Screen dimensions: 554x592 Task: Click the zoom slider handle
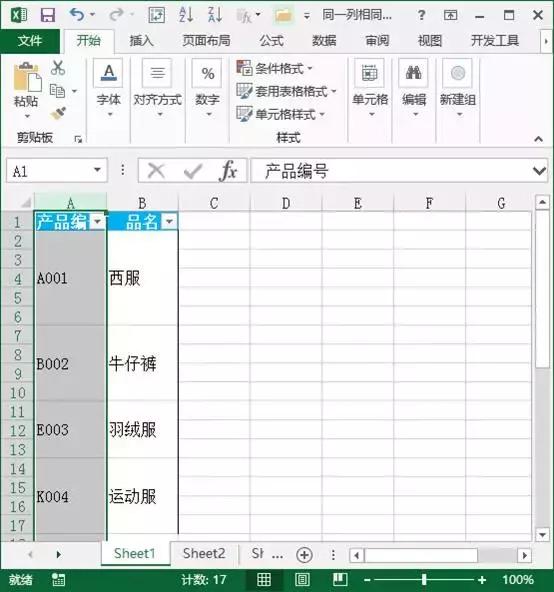(x=424, y=580)
